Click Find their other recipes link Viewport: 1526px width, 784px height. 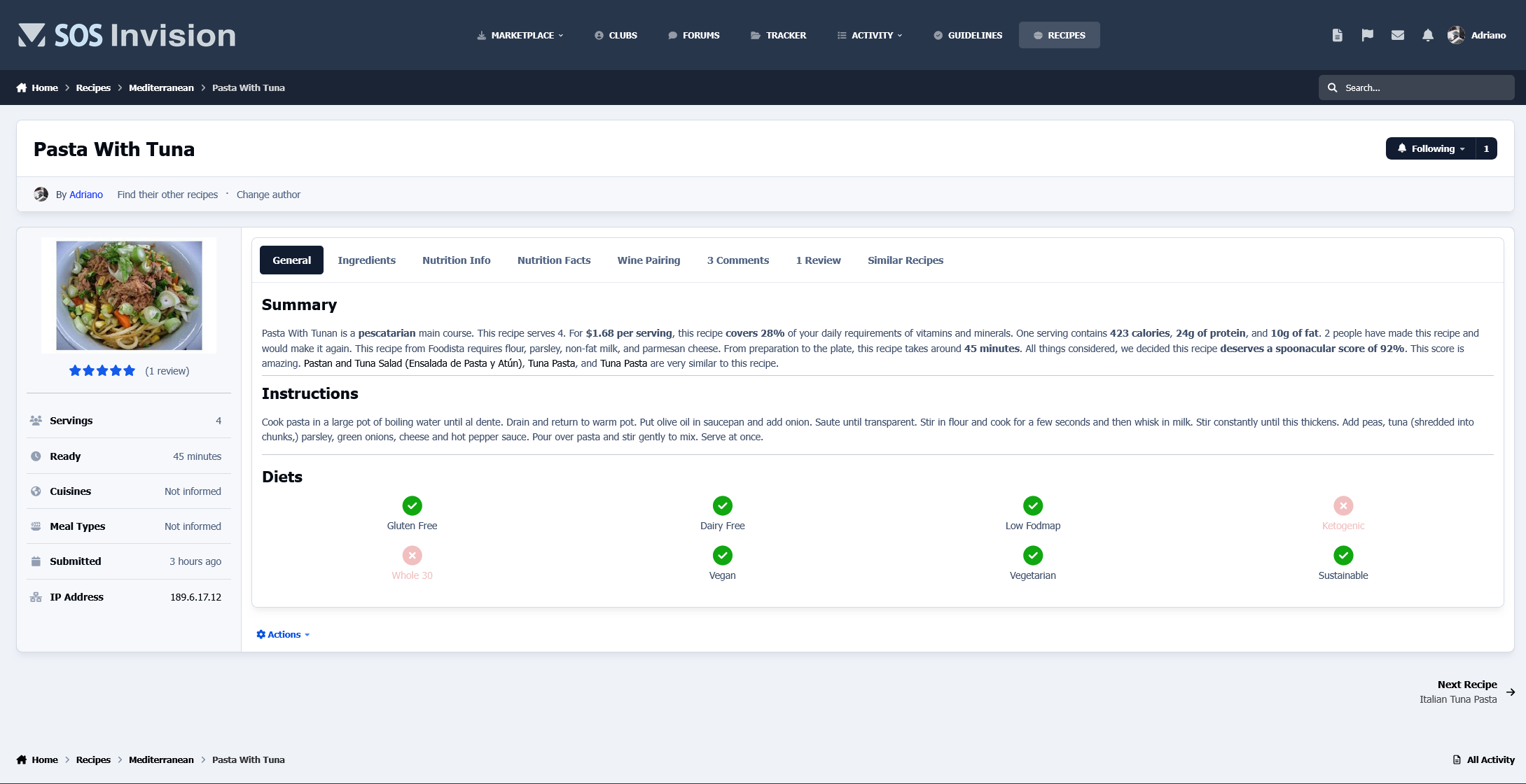click(x=167, y=195)
